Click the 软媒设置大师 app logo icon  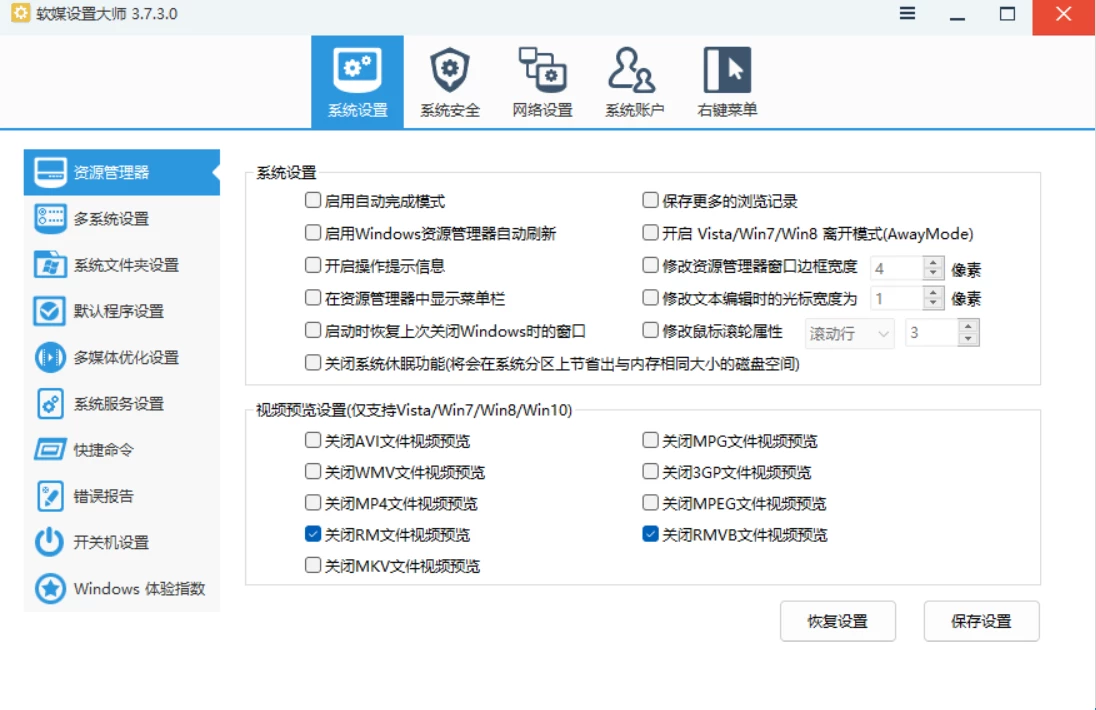point(20,13)
